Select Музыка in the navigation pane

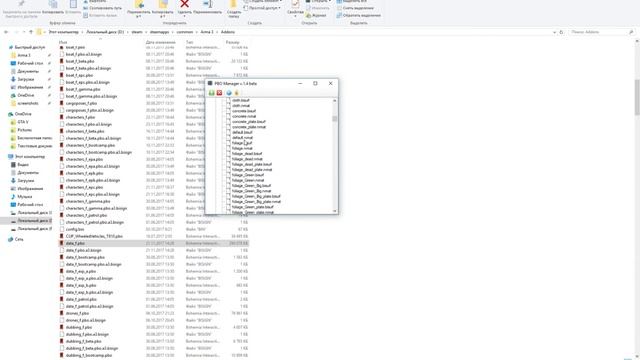coord(24,197)
